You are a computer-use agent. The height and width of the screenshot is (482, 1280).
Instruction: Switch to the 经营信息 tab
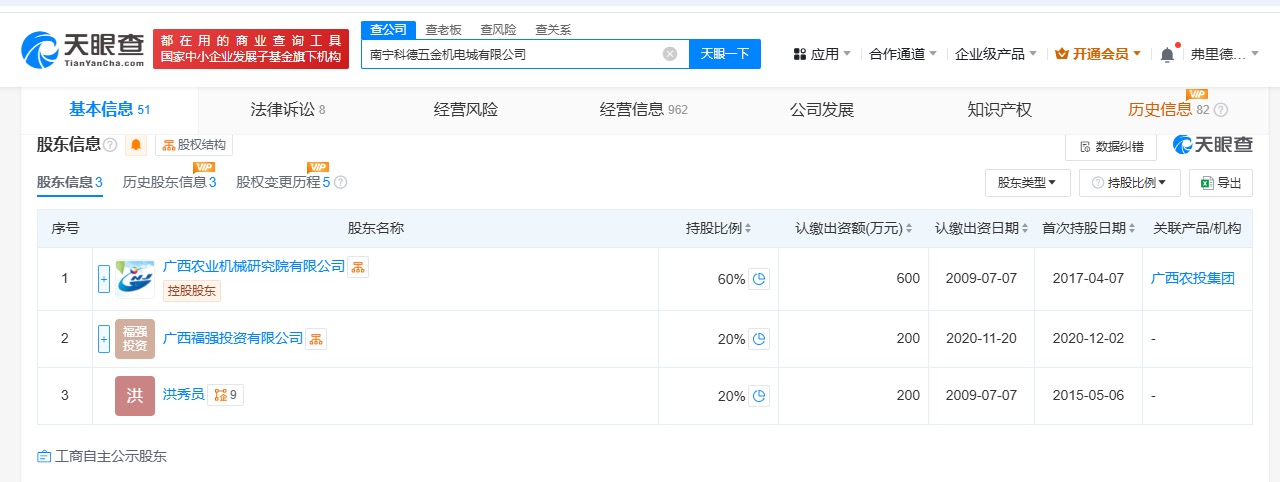pos(644,110)
